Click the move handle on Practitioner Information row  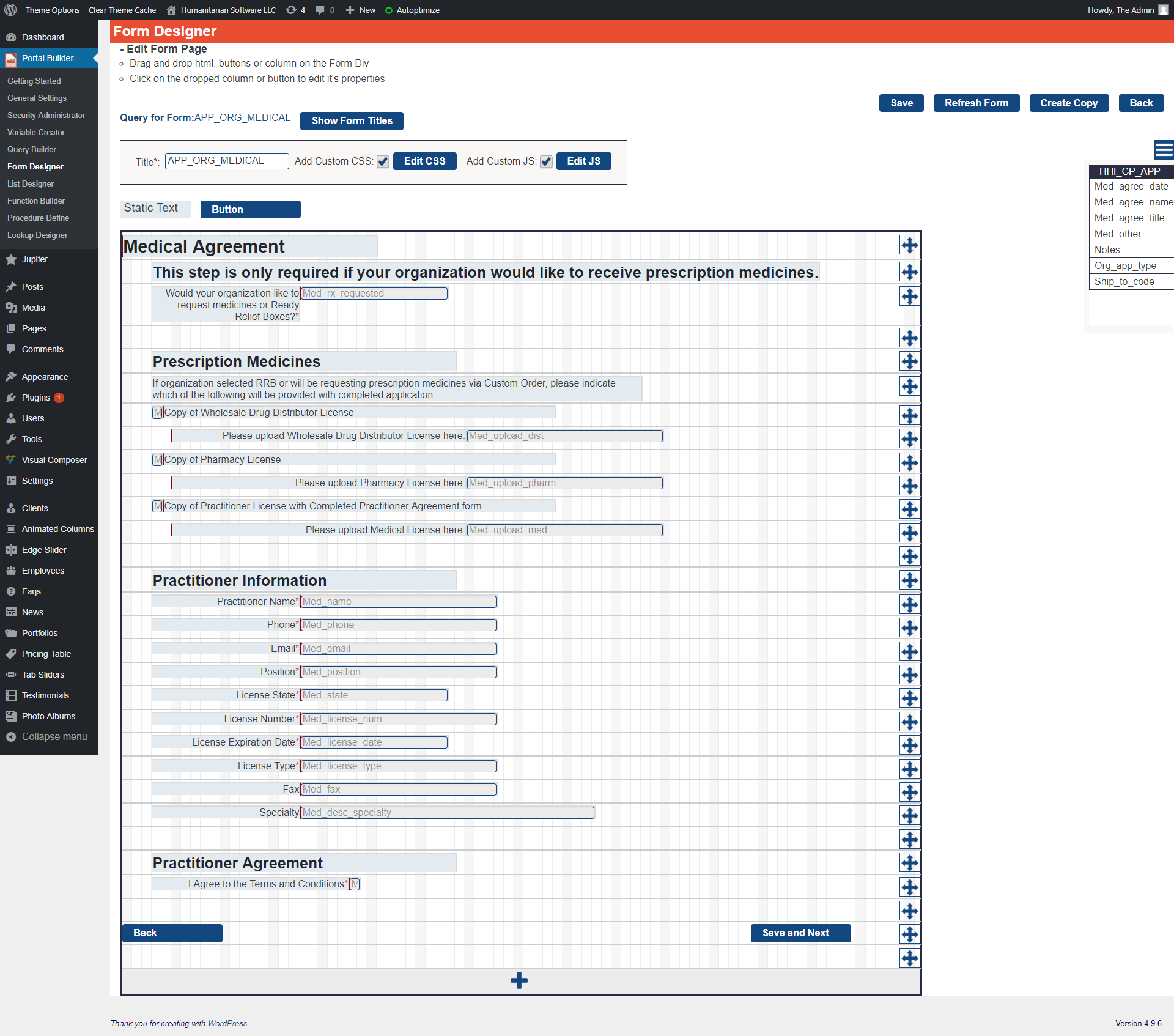point(909,580)
